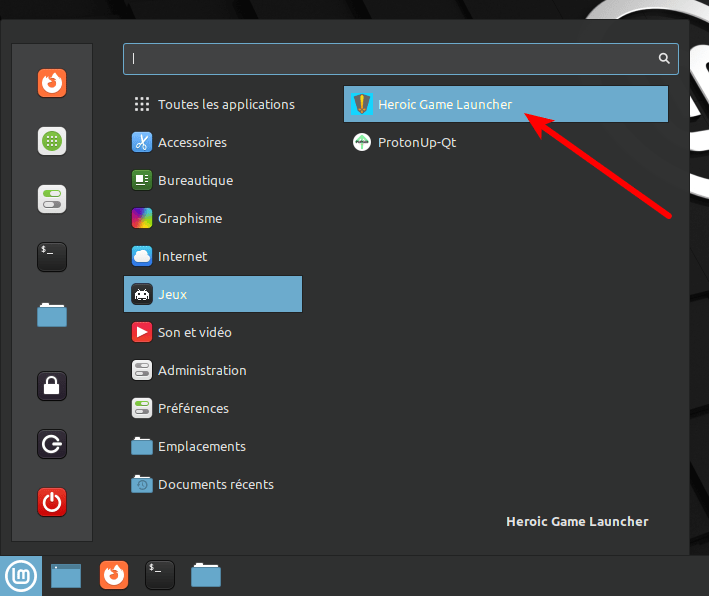The image size is (709, 596).
Task: Open Documents récents category
Action: 213,484
